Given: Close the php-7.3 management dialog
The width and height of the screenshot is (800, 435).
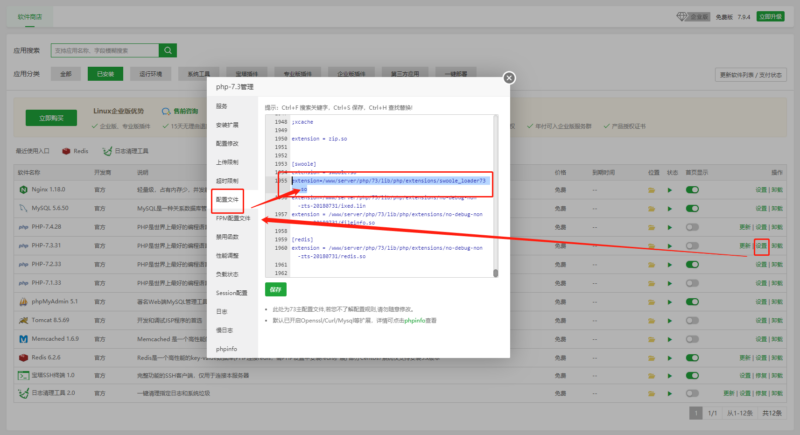Looking at the screenshot, I should pos(509,78).
